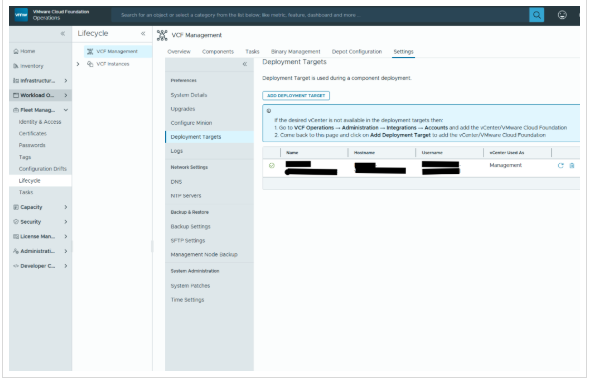Click the Capacity icon in sidebar

click(16, 207)
